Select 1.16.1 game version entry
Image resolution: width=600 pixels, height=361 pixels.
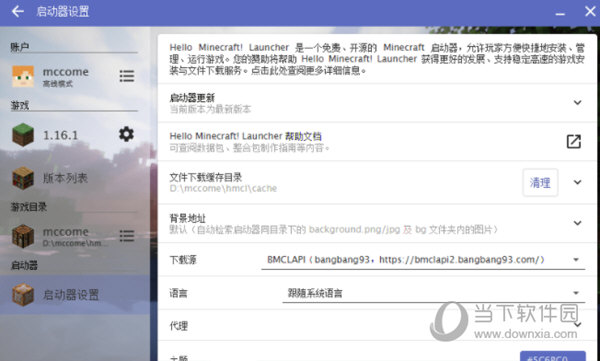point(75,135)
